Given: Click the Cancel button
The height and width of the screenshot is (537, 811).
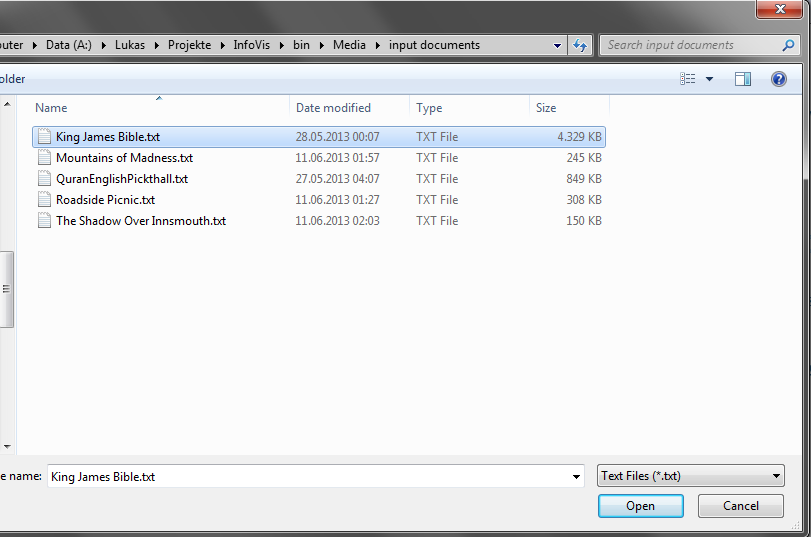Looking at the screenshot, I should 741,505.
